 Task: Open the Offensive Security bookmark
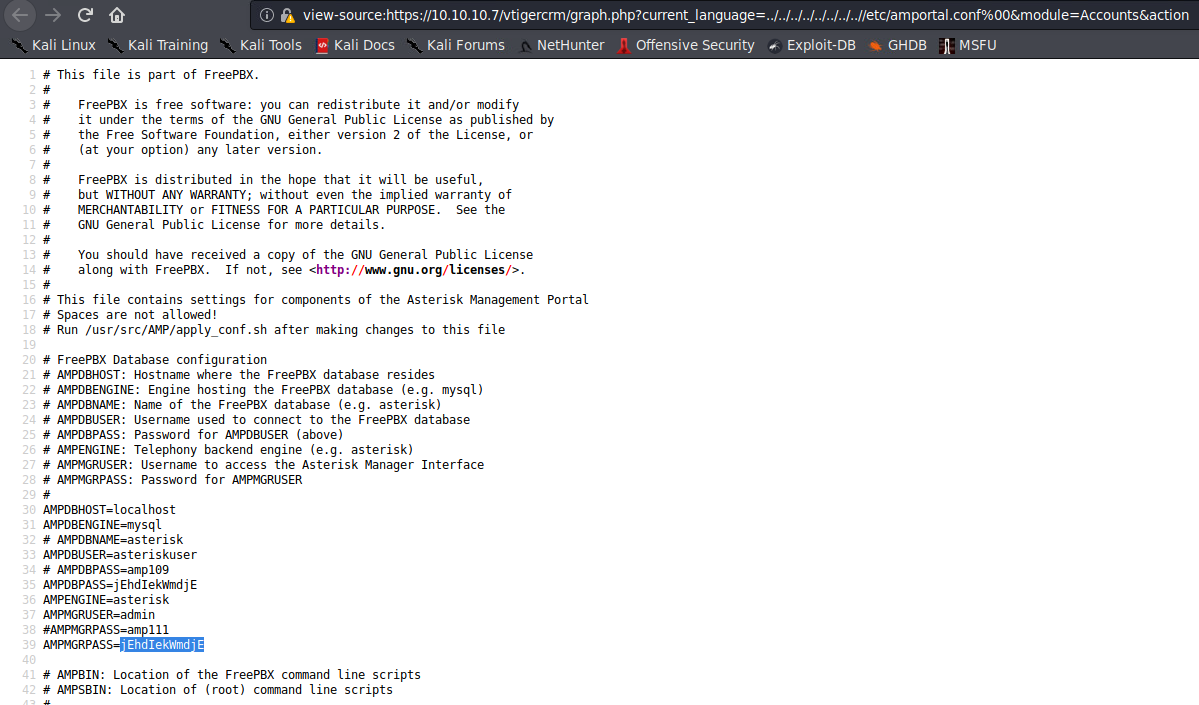coord(685,45)
